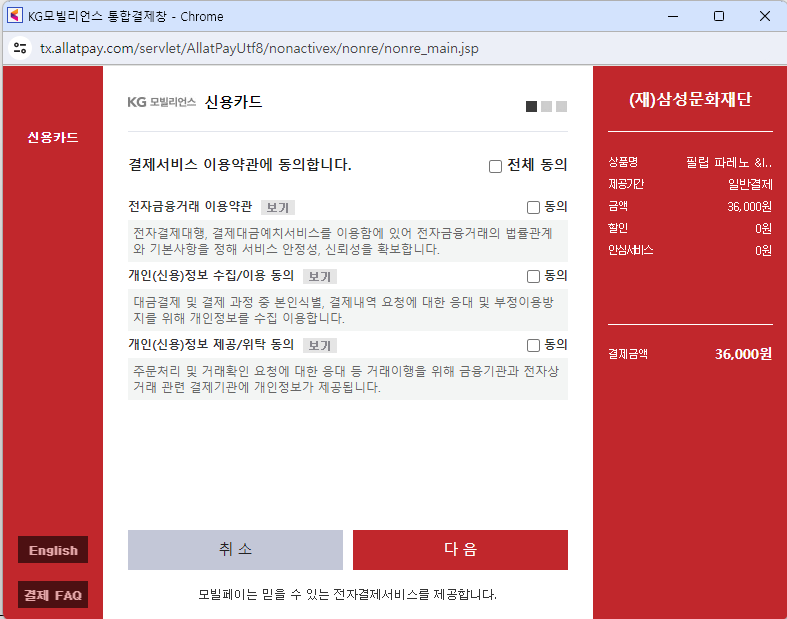This screenshot has width=787, height=619.
Task: Click the site information icon in address bar
Action: [20, 49]
